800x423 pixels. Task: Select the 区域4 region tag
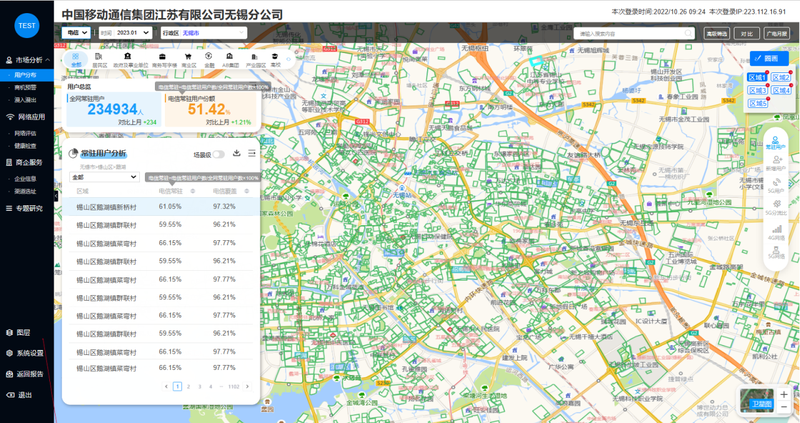click(781, 90)
